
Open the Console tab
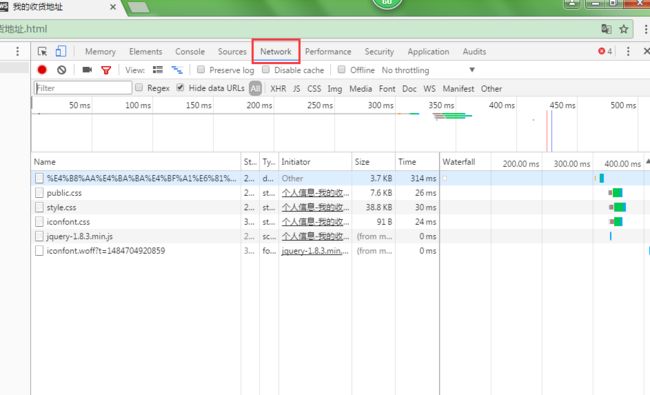pyautogui.click(x=190, y=52)
